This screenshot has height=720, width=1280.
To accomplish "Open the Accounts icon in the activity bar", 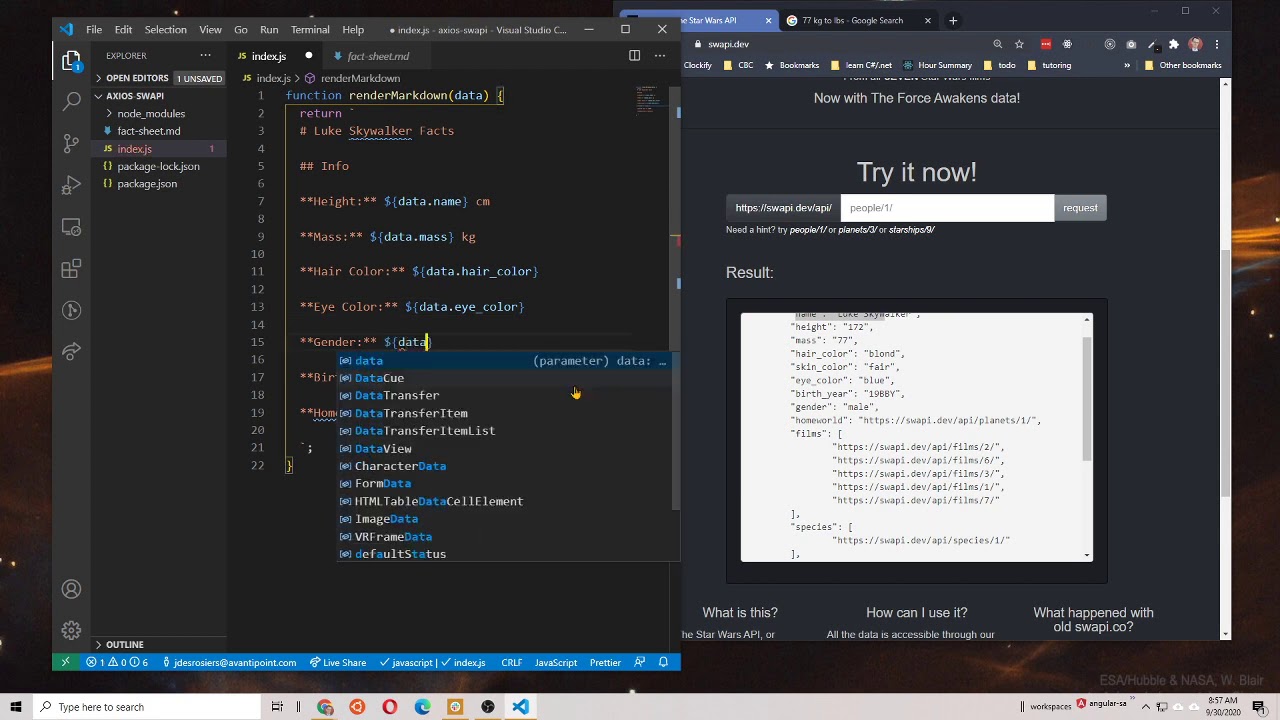I will click(x=71, y=589).
